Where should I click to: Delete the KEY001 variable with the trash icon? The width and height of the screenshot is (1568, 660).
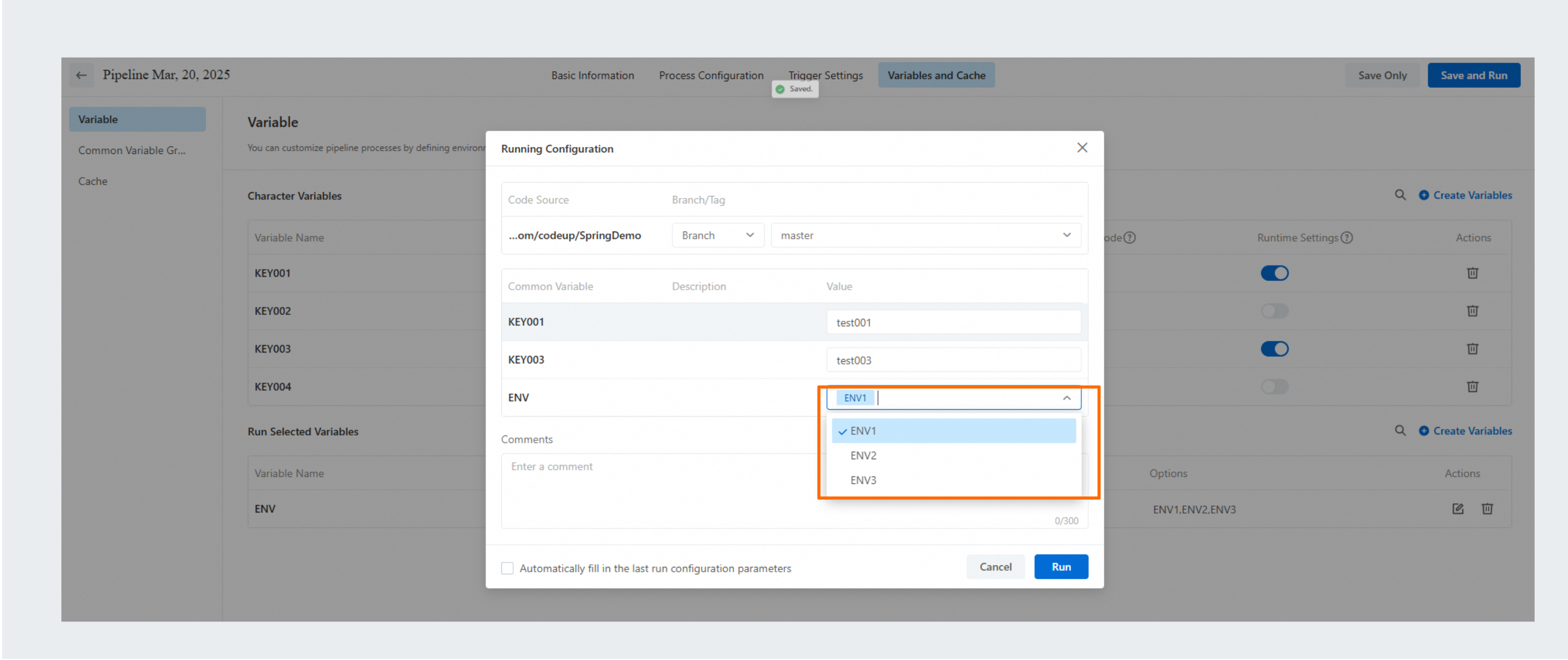(1472, 273)
